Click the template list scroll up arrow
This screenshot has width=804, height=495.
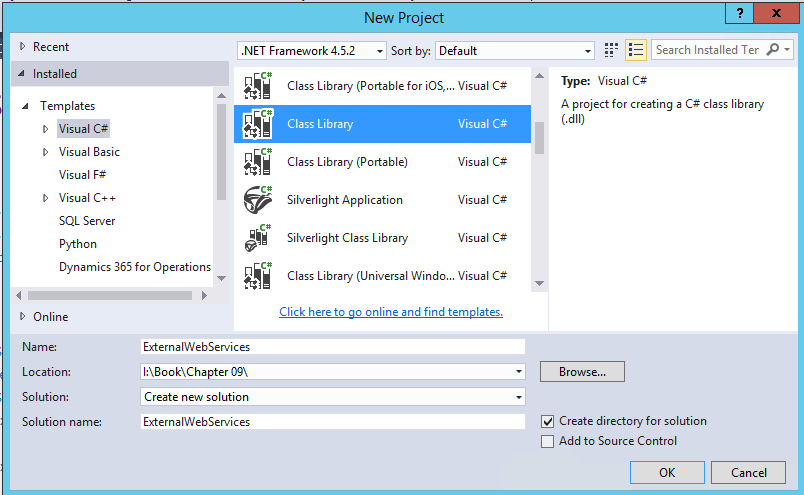coord(539,76)
